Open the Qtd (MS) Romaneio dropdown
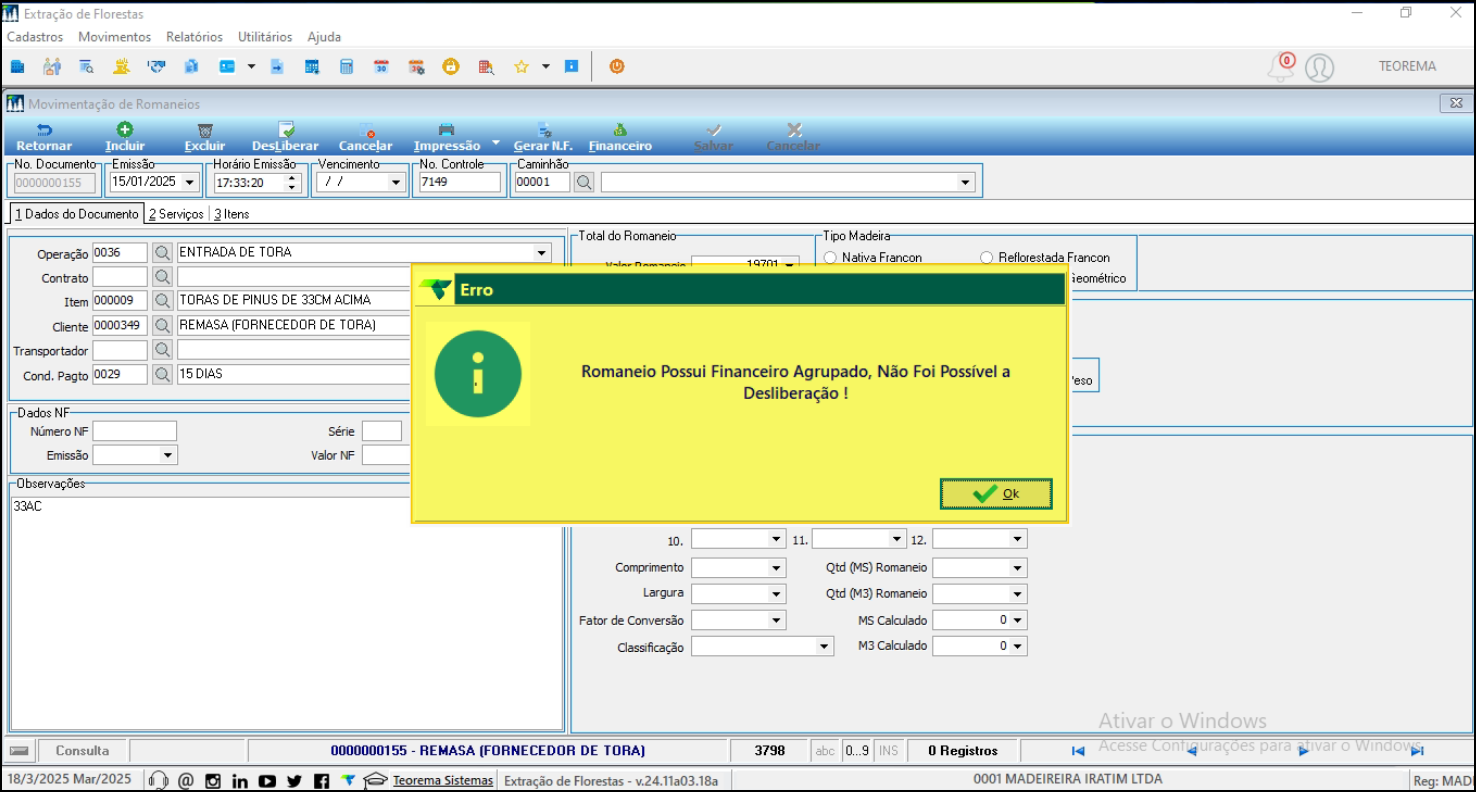 tap(1019, 568)
